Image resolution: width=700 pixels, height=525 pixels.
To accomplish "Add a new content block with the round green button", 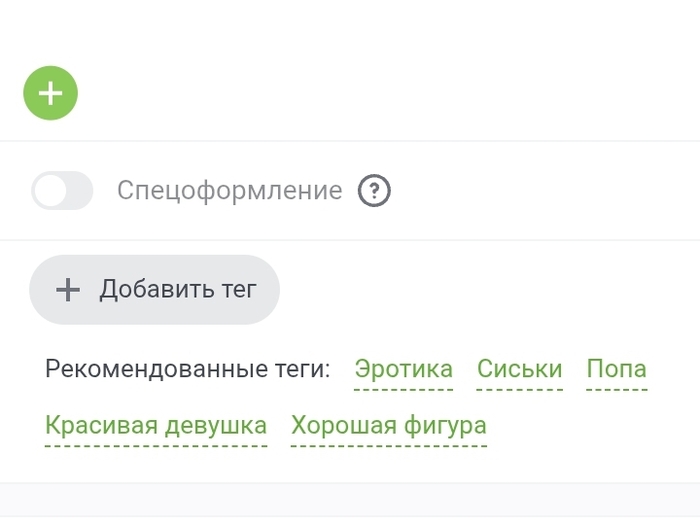I will (50, 93).
